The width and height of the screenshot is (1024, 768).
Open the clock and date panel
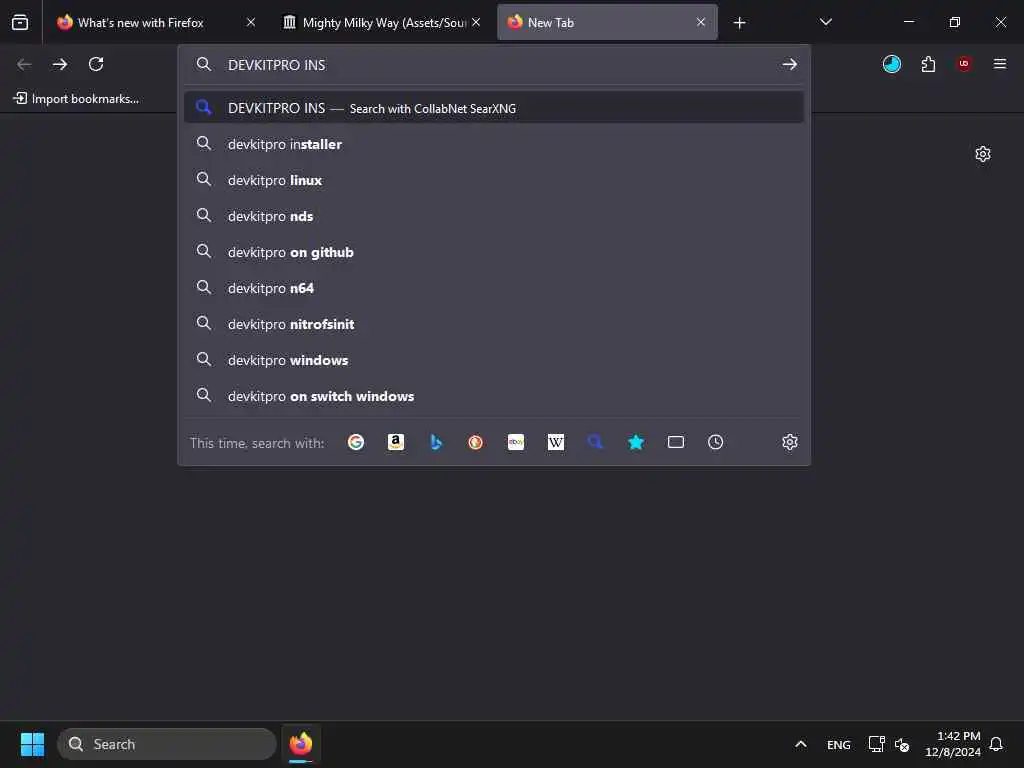point(953,744)
